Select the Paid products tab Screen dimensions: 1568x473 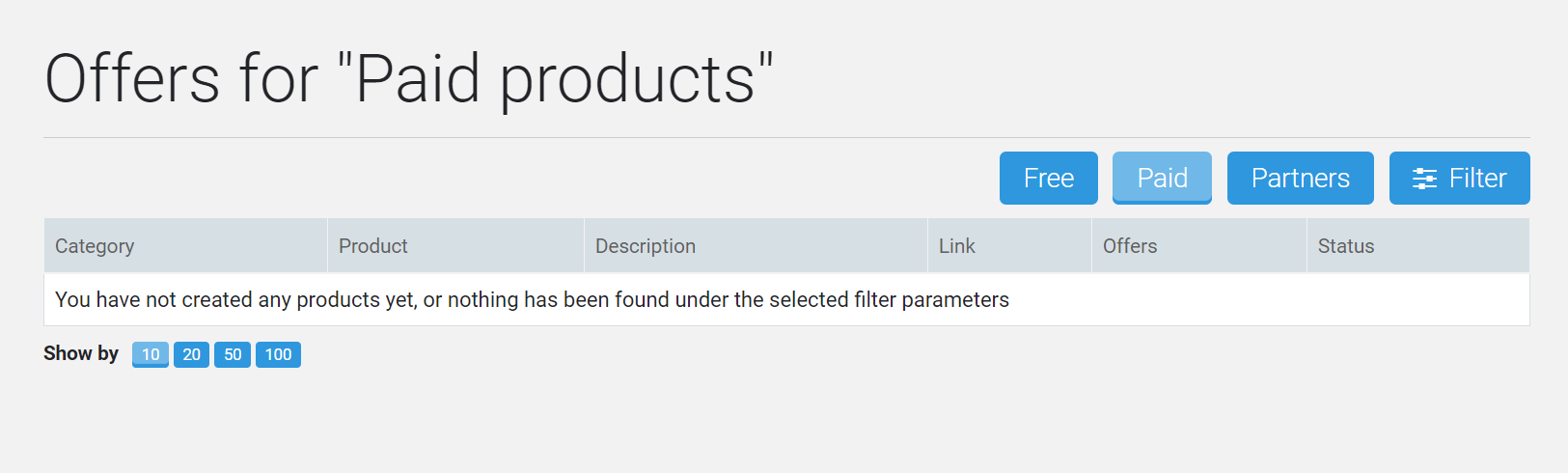click(1162, 178)
